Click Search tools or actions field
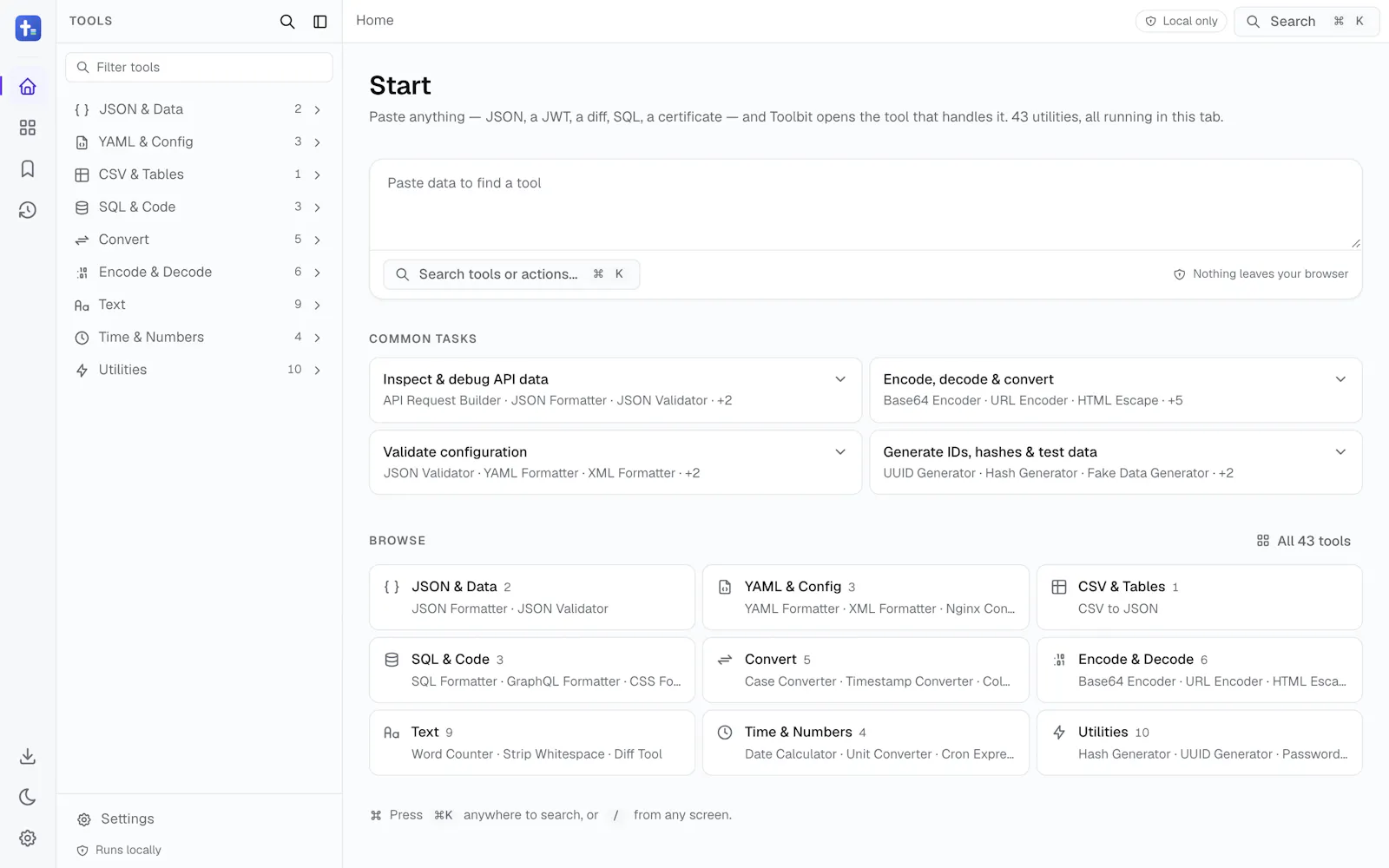The image size is (1389, 868). [x=511, y=274]
